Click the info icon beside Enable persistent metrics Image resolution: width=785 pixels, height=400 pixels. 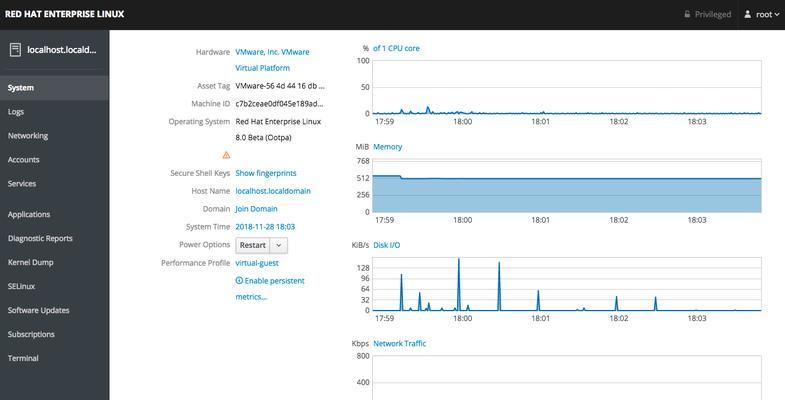239,281
